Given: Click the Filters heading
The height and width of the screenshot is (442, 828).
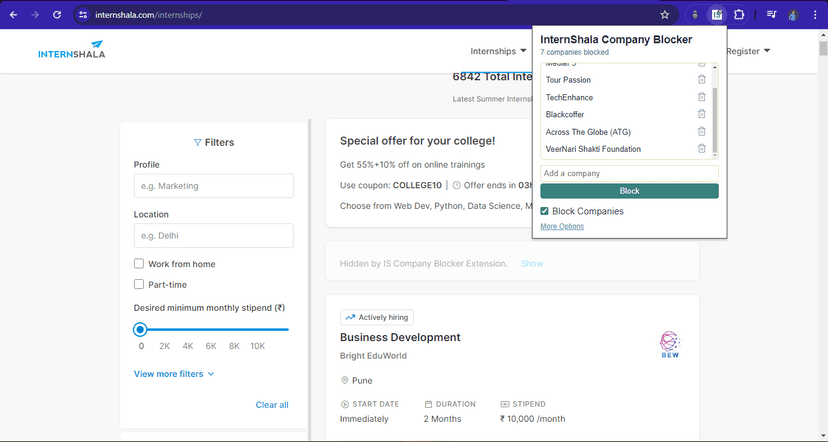Looking at the screenshot, I should 214,143.
